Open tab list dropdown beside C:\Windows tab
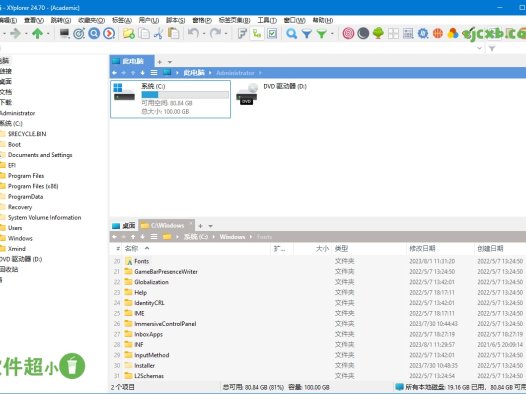 [210, 226]
